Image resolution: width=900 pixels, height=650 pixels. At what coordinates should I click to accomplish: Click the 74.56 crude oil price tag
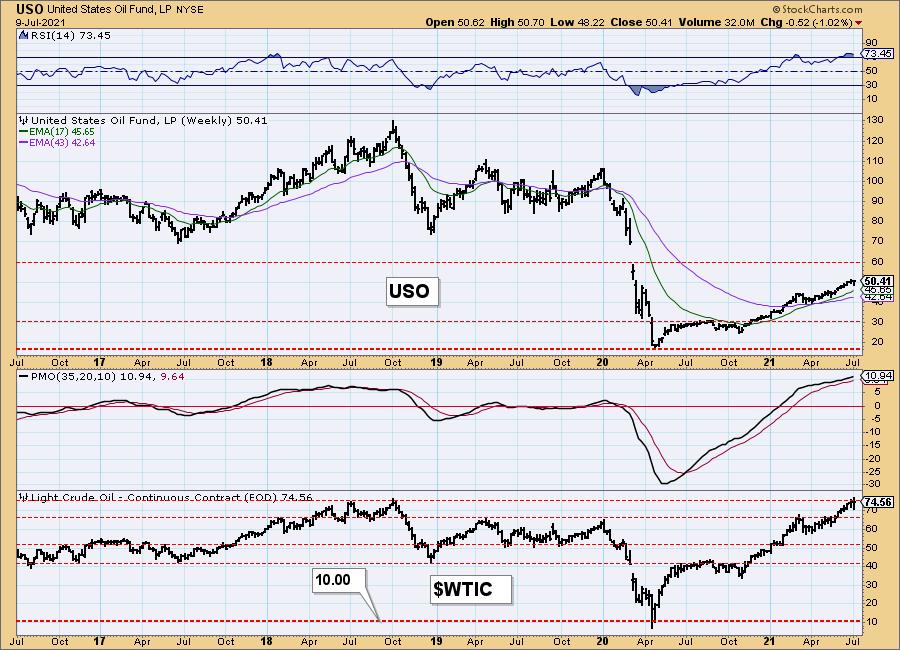pyautogui.click(x=878, y=502)
